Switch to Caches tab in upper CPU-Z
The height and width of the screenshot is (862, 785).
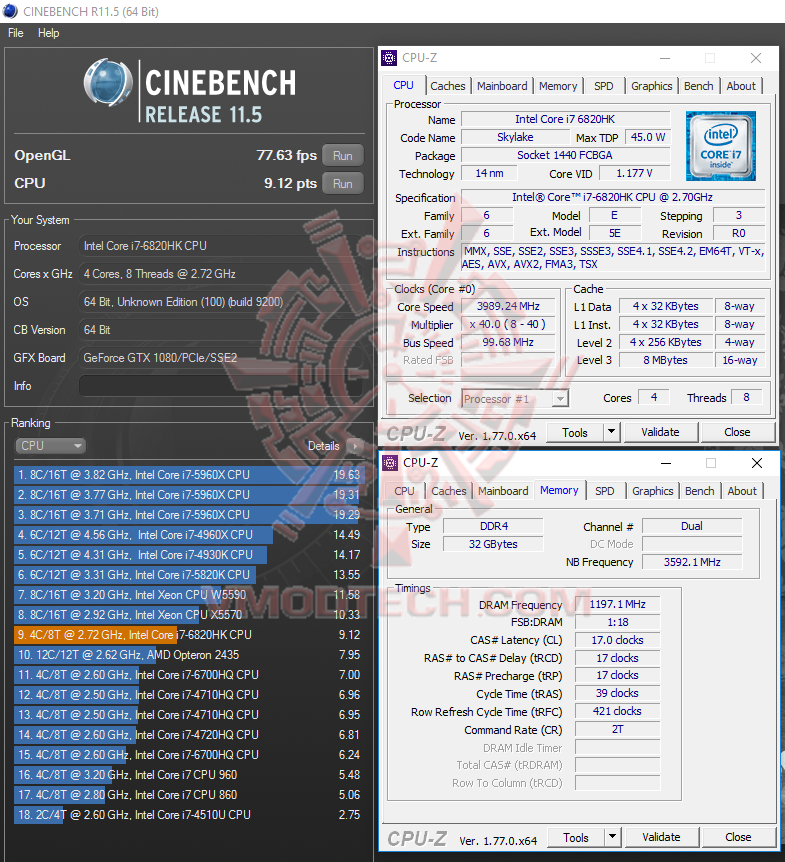(x=448, y=86)
